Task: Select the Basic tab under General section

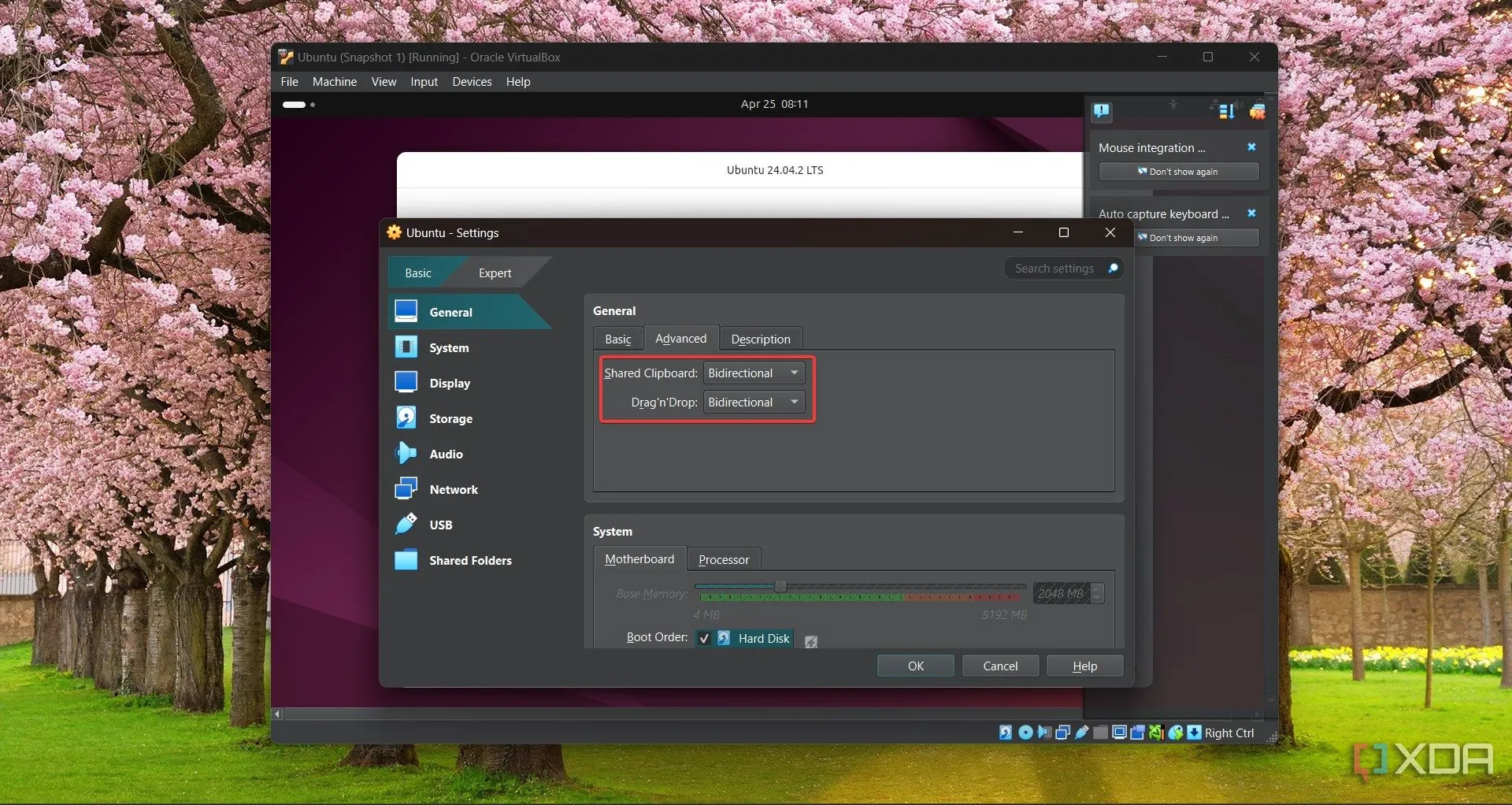Action: click(x=618, y=339)
